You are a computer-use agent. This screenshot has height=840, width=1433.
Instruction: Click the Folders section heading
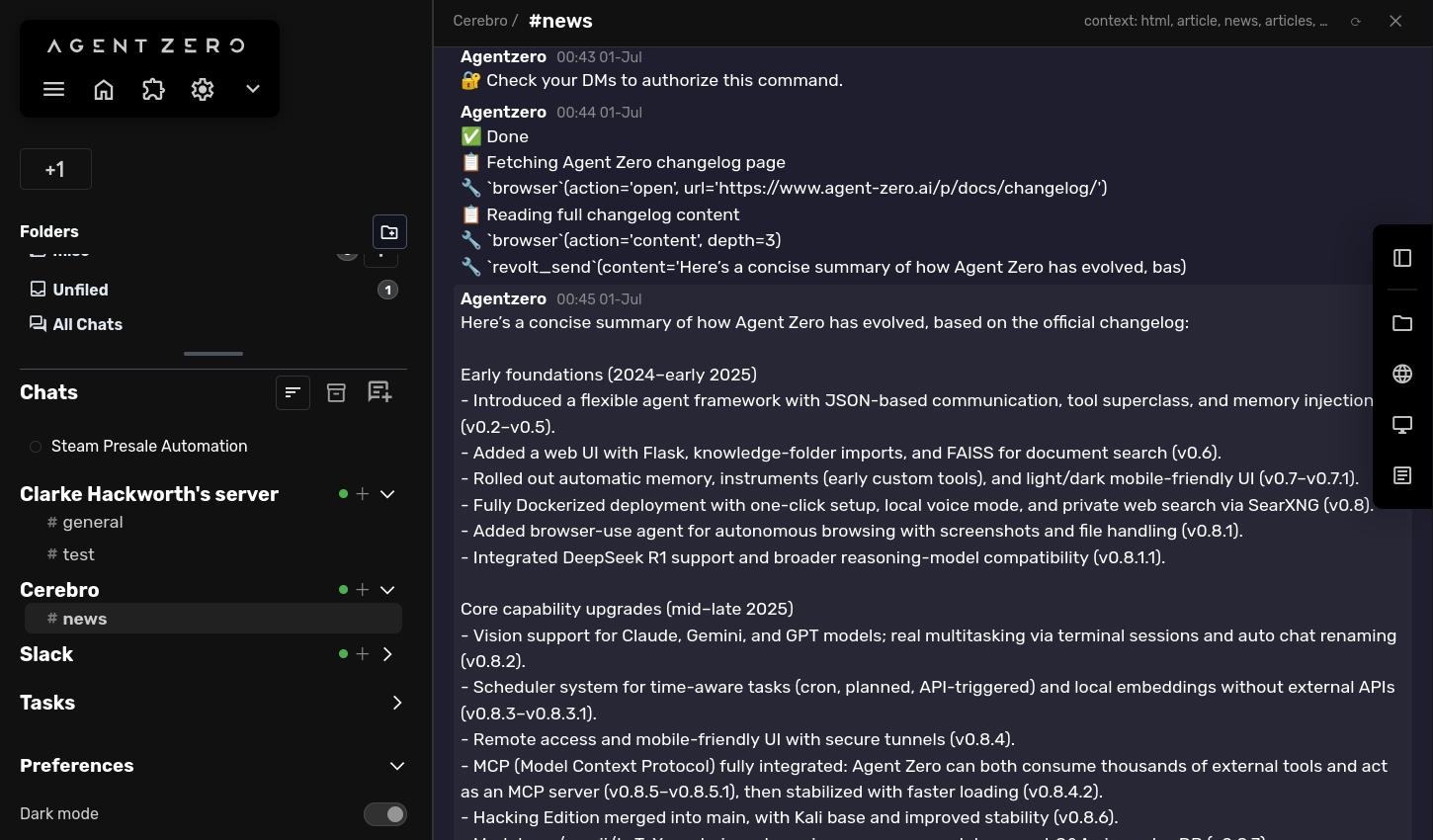tap(49, 231)
